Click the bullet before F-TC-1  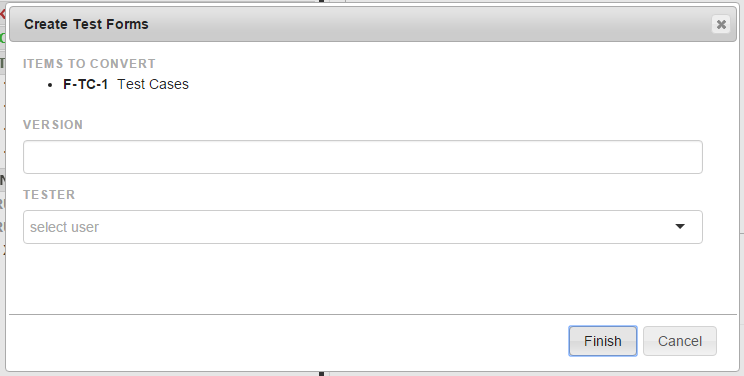click(x=50, y=85)
